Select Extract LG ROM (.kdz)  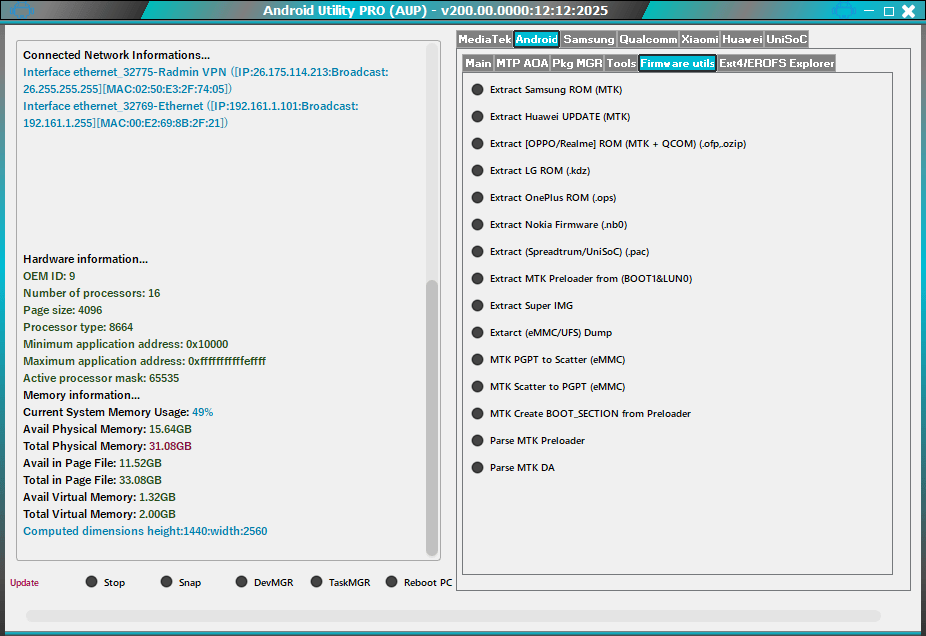pyautogui.click(x=531, y=171)
